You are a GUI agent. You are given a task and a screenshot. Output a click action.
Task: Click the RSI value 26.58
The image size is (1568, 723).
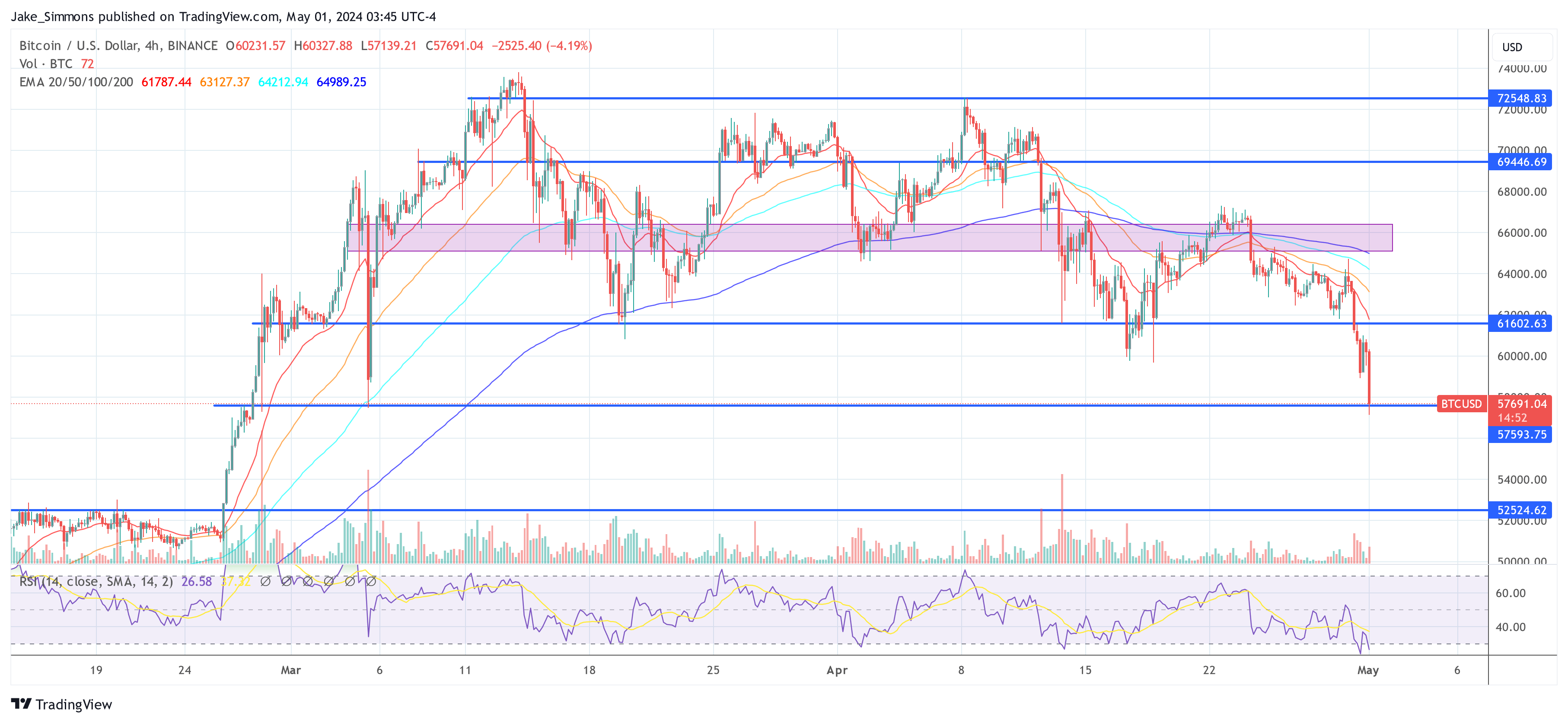tap(197, 582)
